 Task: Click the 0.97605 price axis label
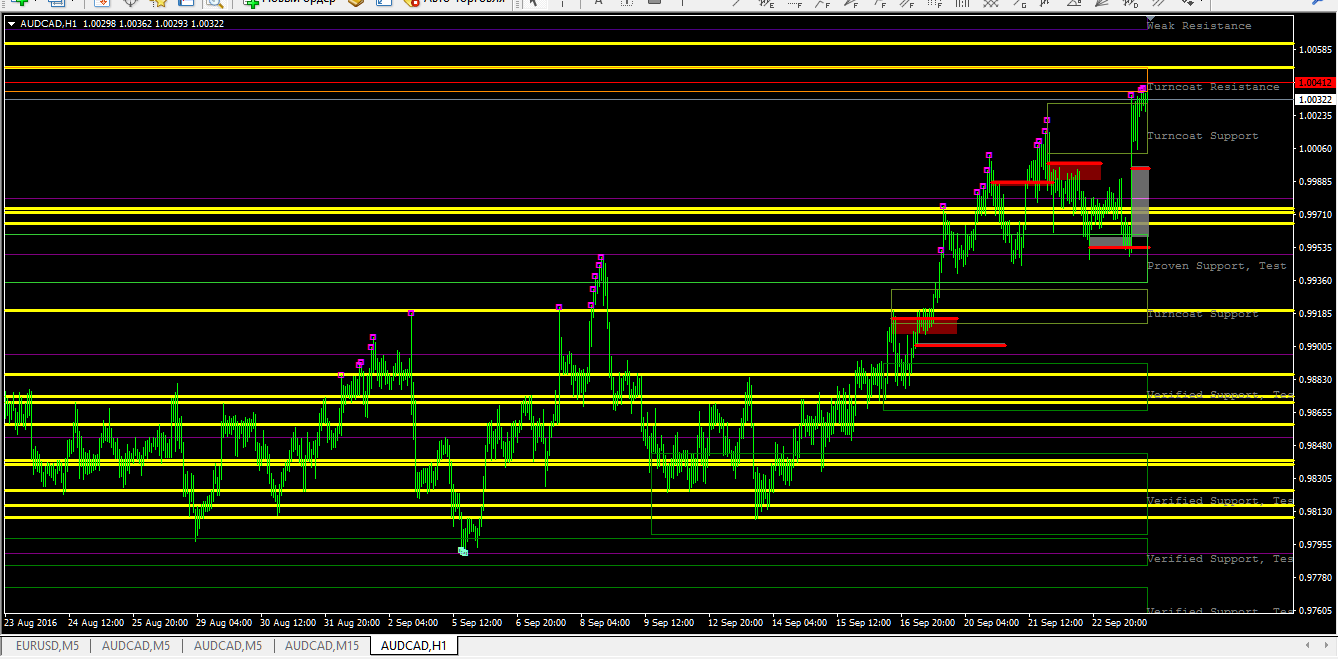(x=1314, y=611)
